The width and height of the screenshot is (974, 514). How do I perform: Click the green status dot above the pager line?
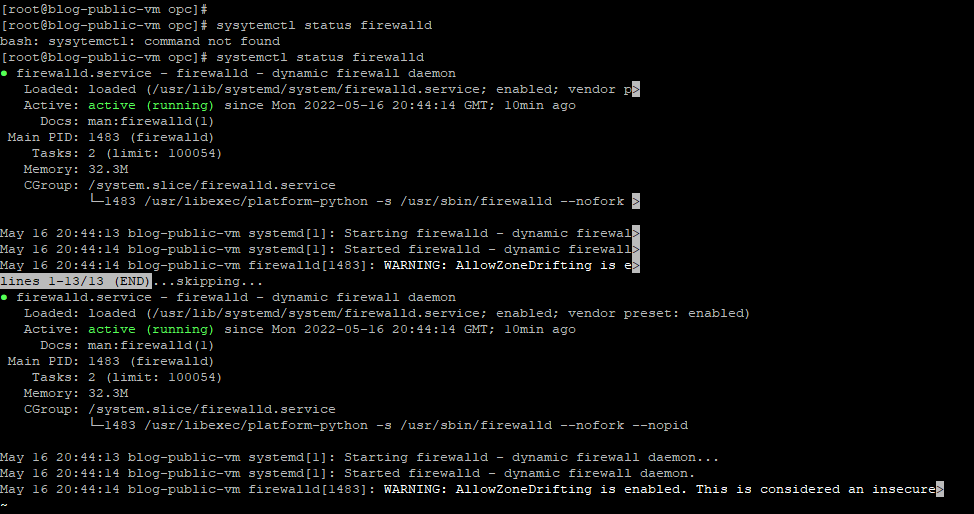(5, 73)
